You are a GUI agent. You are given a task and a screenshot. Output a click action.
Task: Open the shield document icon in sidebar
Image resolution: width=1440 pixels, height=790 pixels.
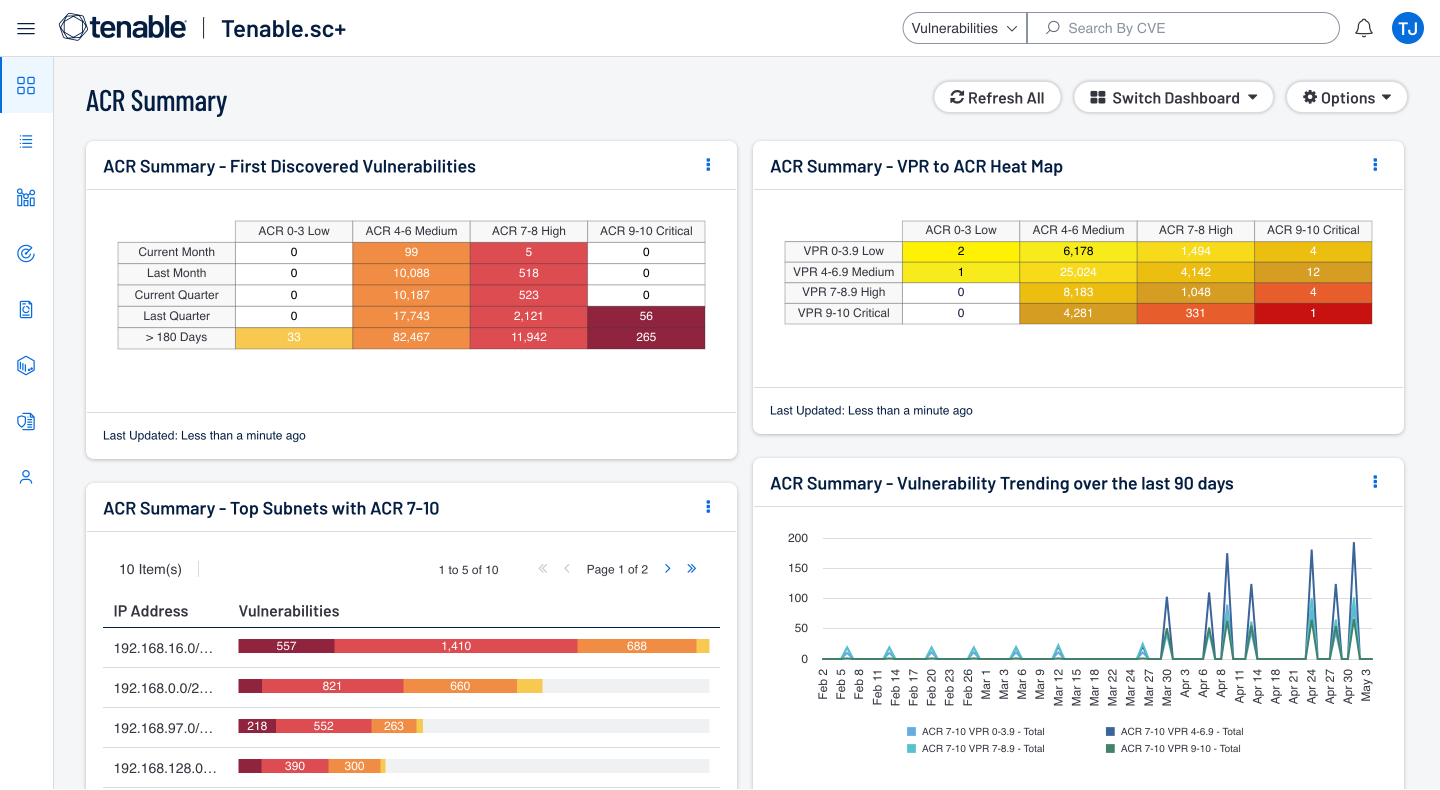click(26, 421)
